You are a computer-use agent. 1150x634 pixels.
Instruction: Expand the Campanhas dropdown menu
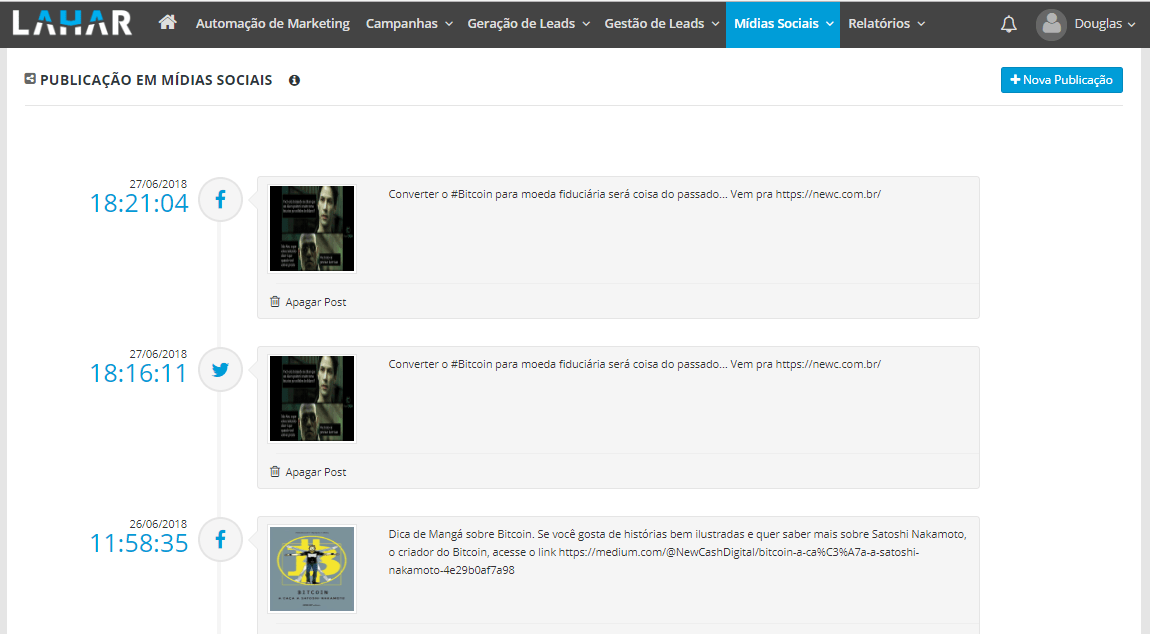pos(408,21)
